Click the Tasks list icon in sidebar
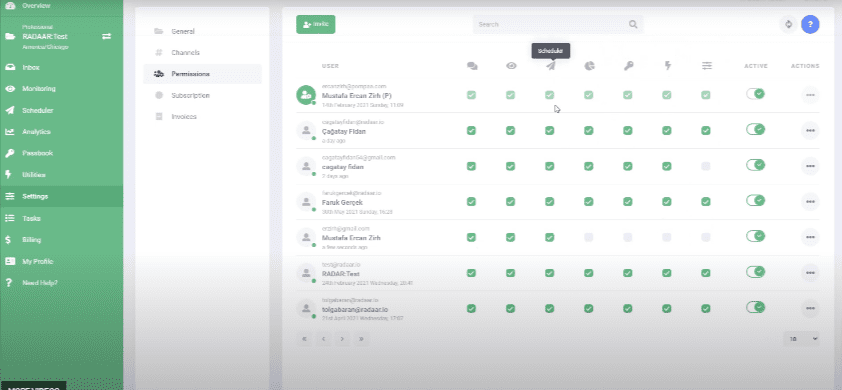Screen dimensions: 842x390 [x=10, y=218]
